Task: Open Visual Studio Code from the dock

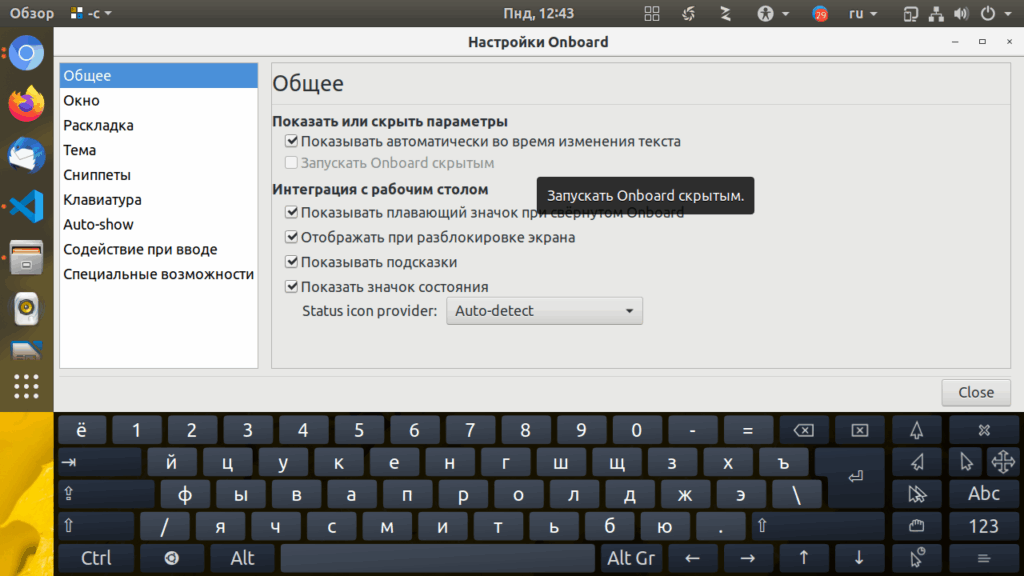Action: [26, 206]
